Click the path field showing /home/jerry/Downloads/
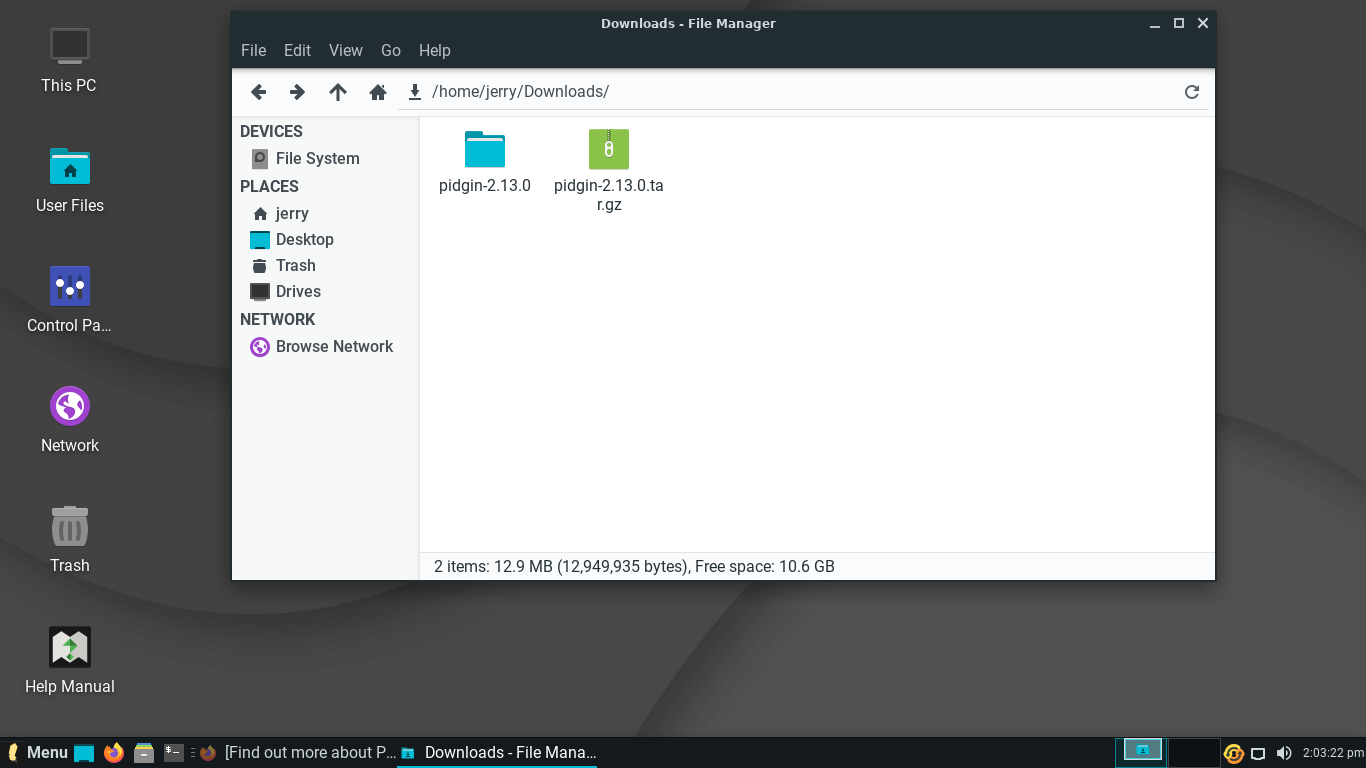Screen dimensions: 1366x768 [800, 92]
